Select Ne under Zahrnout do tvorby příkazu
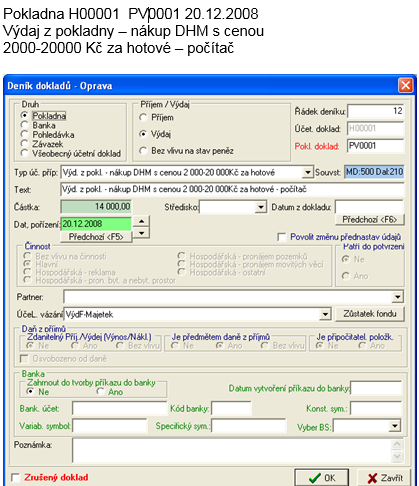This screenshot has width=419, height=486. tap(31, 391)
